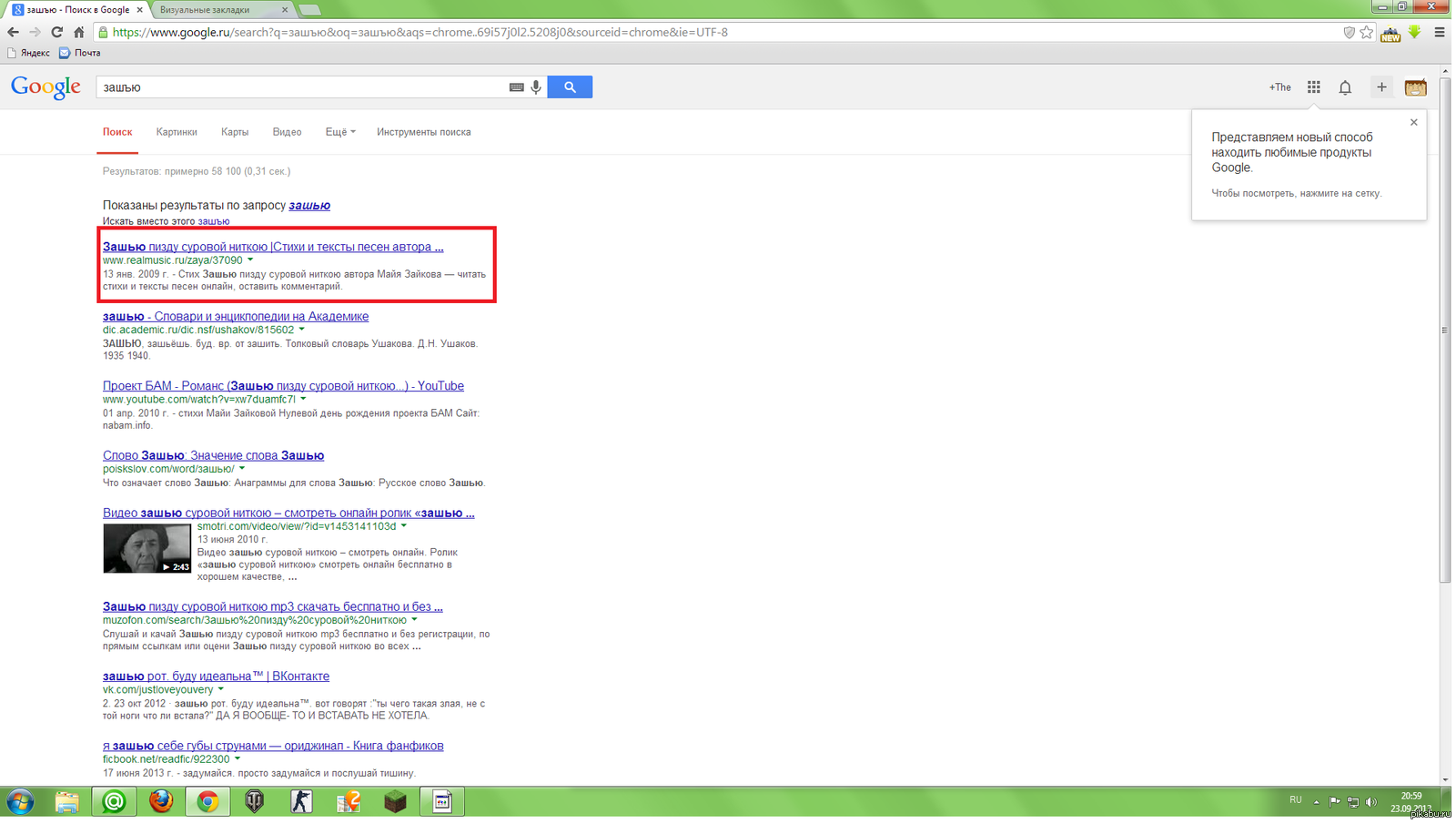Open Словари и энциклопедии на Академике result
1456x824 pixels.
[236, 316]
